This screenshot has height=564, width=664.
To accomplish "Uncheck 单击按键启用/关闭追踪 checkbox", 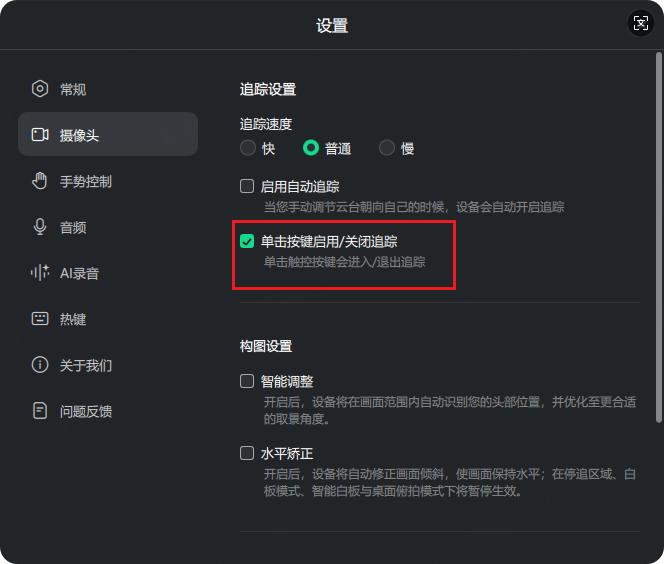I will click(247, 241).
